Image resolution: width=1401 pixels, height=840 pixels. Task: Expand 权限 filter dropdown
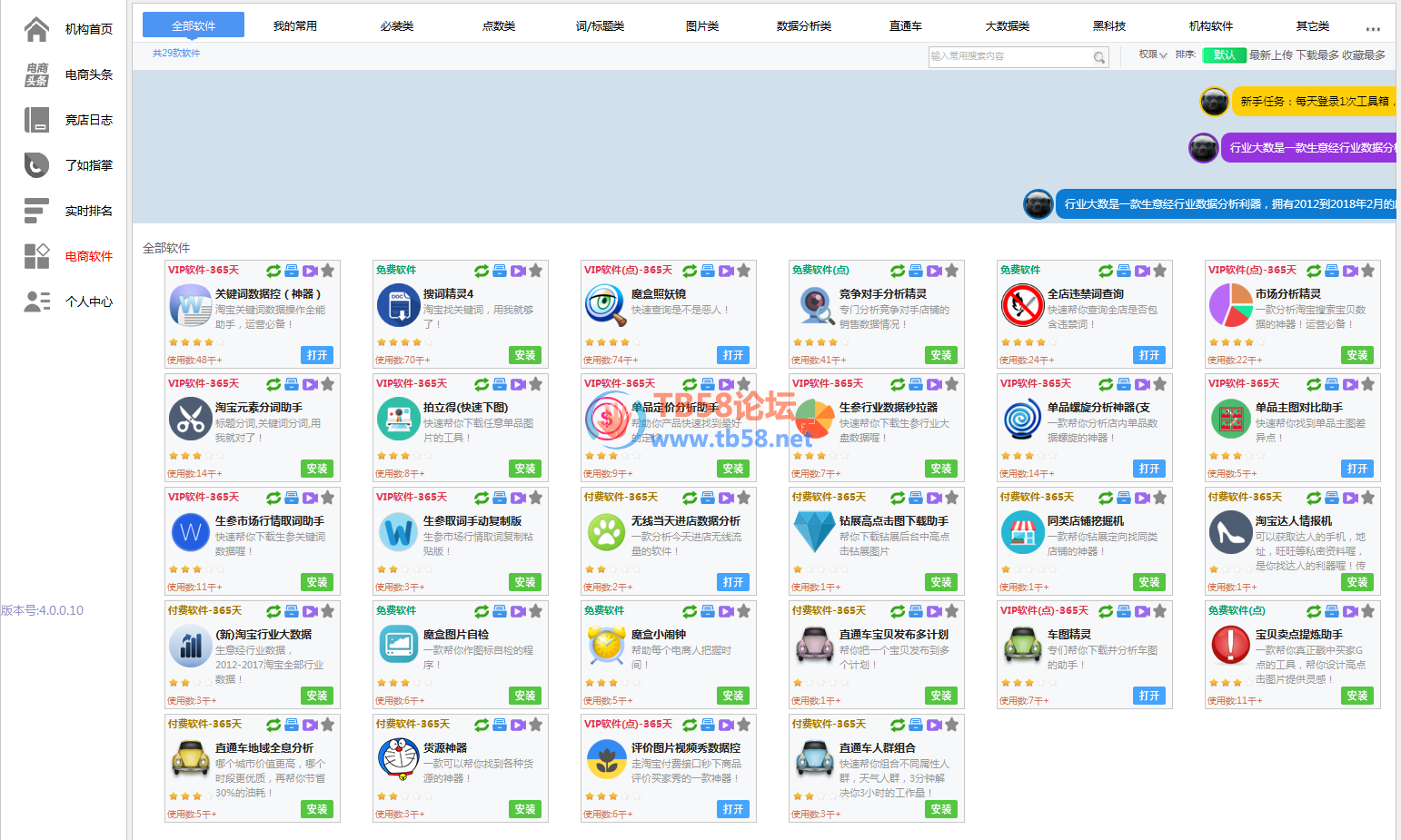1153,54
